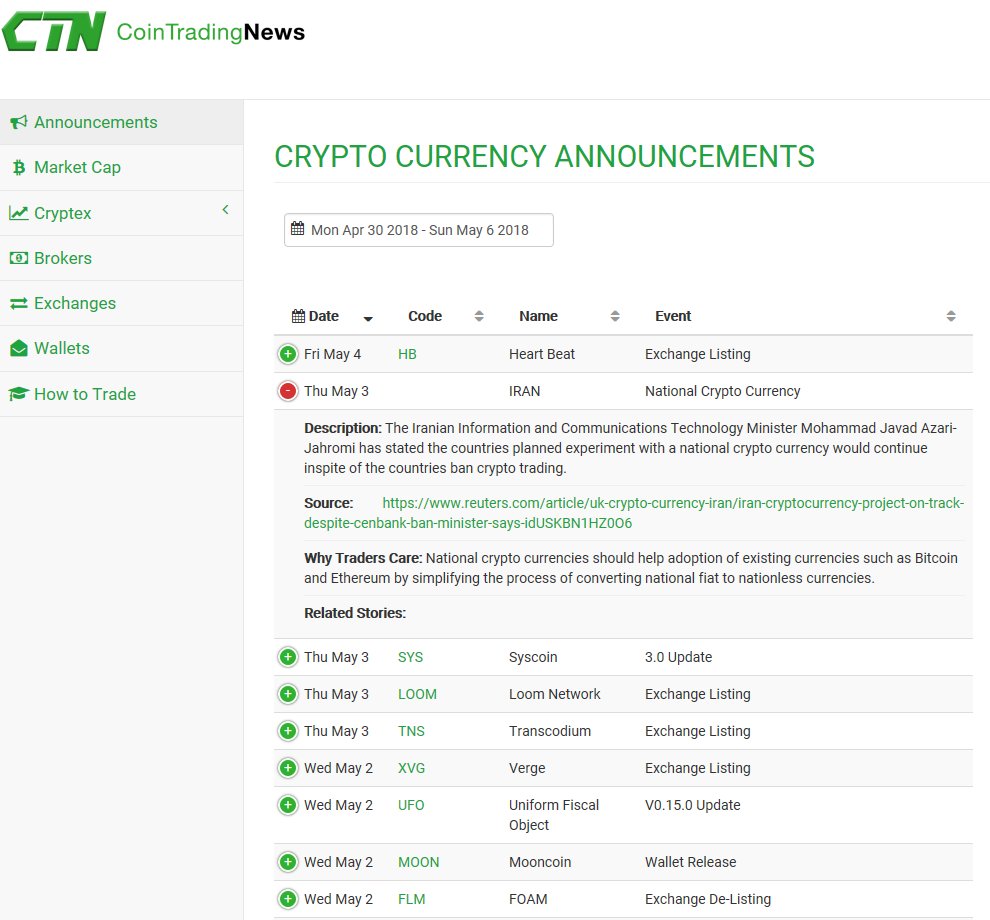Screen dimensions: 990x920
Task: Sort the table by Name column
Action: pos(569,316)
